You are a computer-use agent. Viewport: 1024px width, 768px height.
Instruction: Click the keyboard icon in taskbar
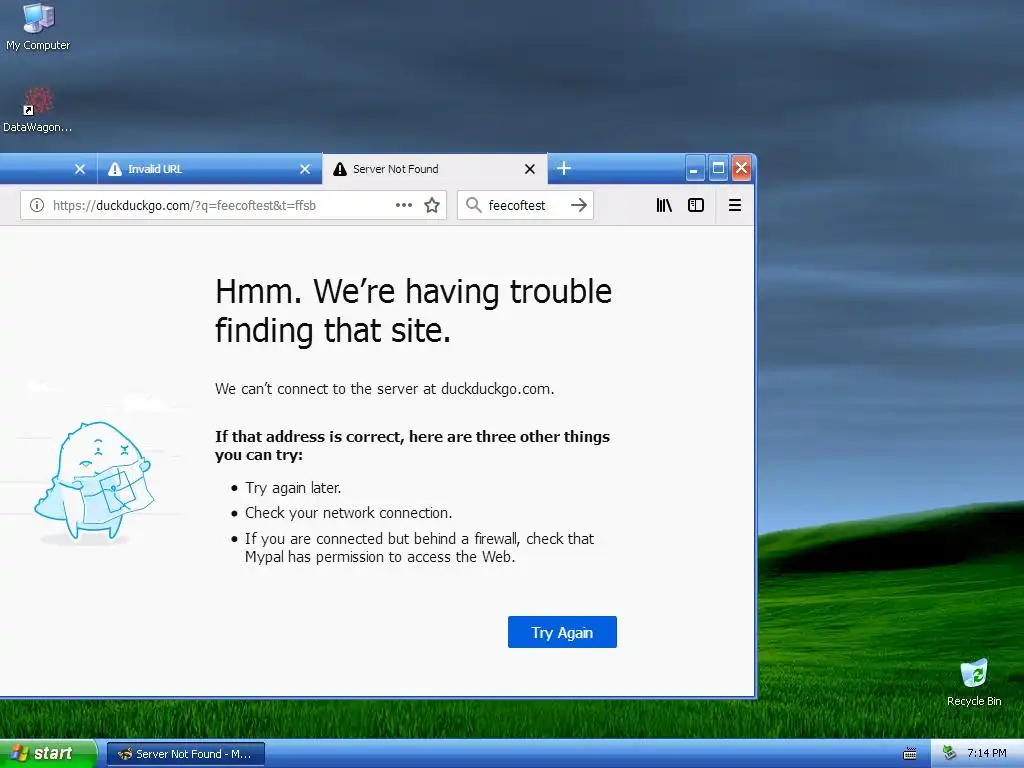click(909, 754)
